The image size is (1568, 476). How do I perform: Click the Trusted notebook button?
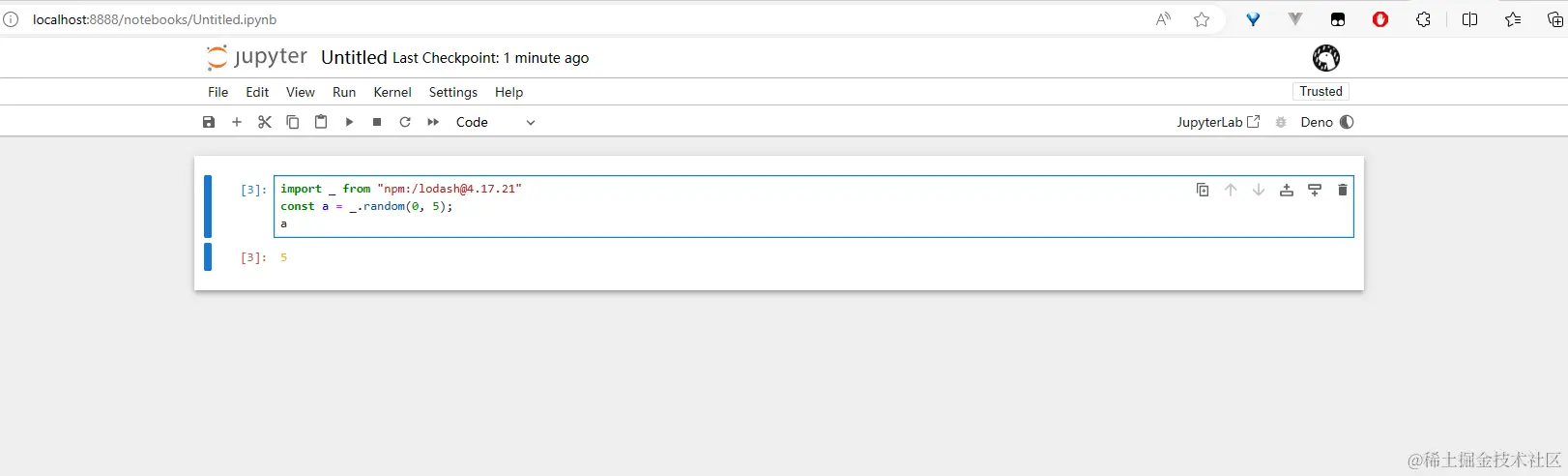coord(1321,91)
